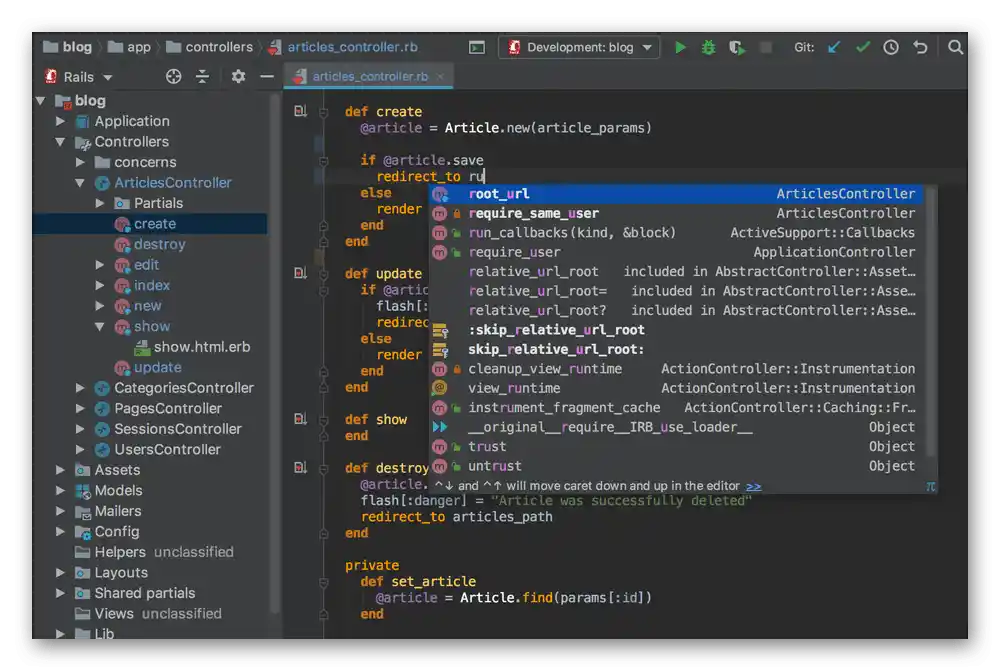Choose require_same_user completion suggestion

pyautogui.click(x=676, y=213)
